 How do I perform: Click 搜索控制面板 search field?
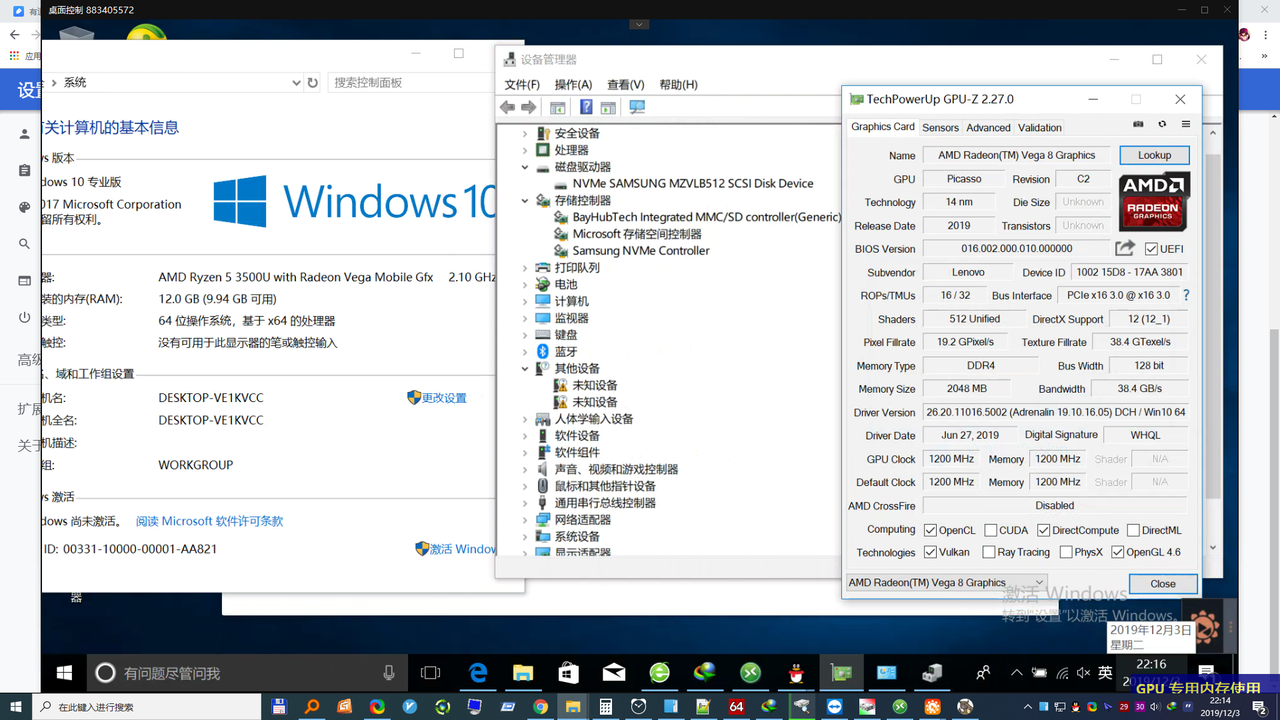(x=411, y=83)
